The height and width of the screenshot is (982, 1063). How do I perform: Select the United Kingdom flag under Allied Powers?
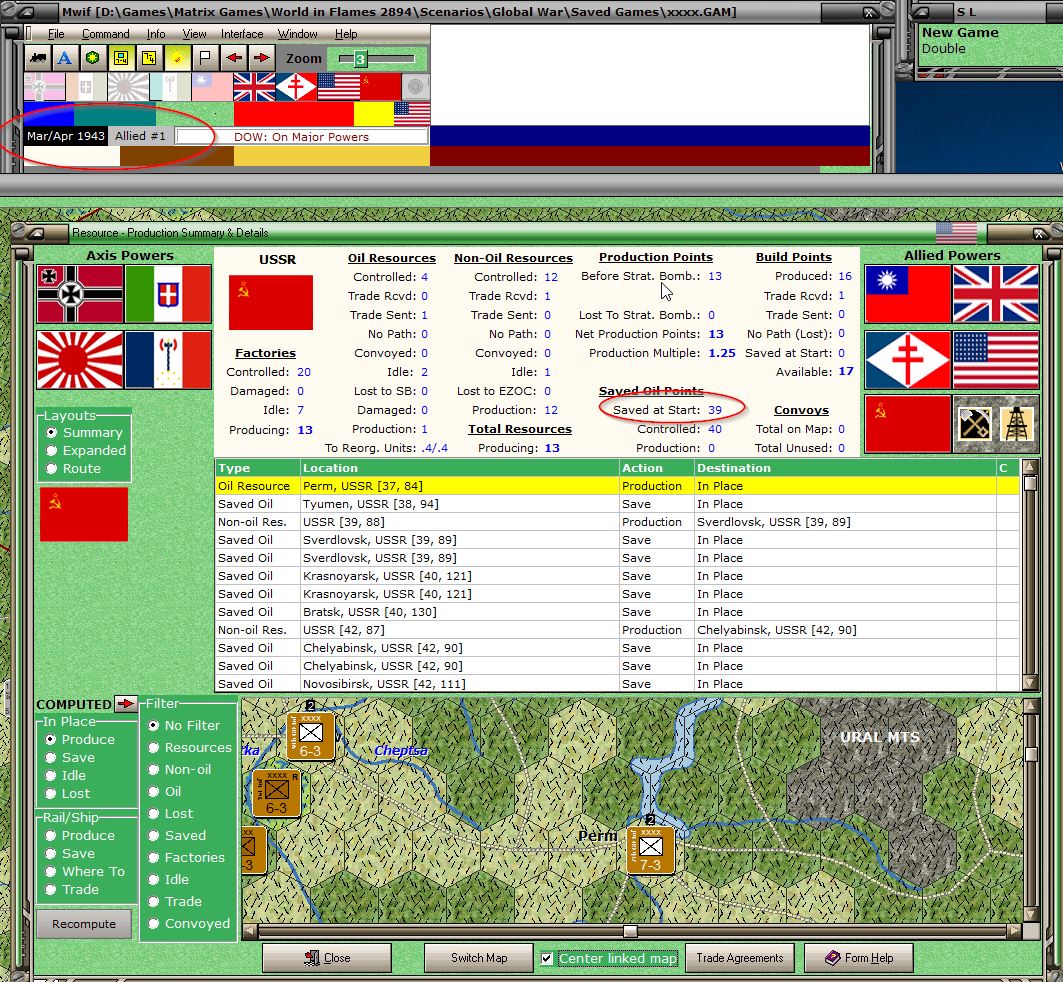996,294
